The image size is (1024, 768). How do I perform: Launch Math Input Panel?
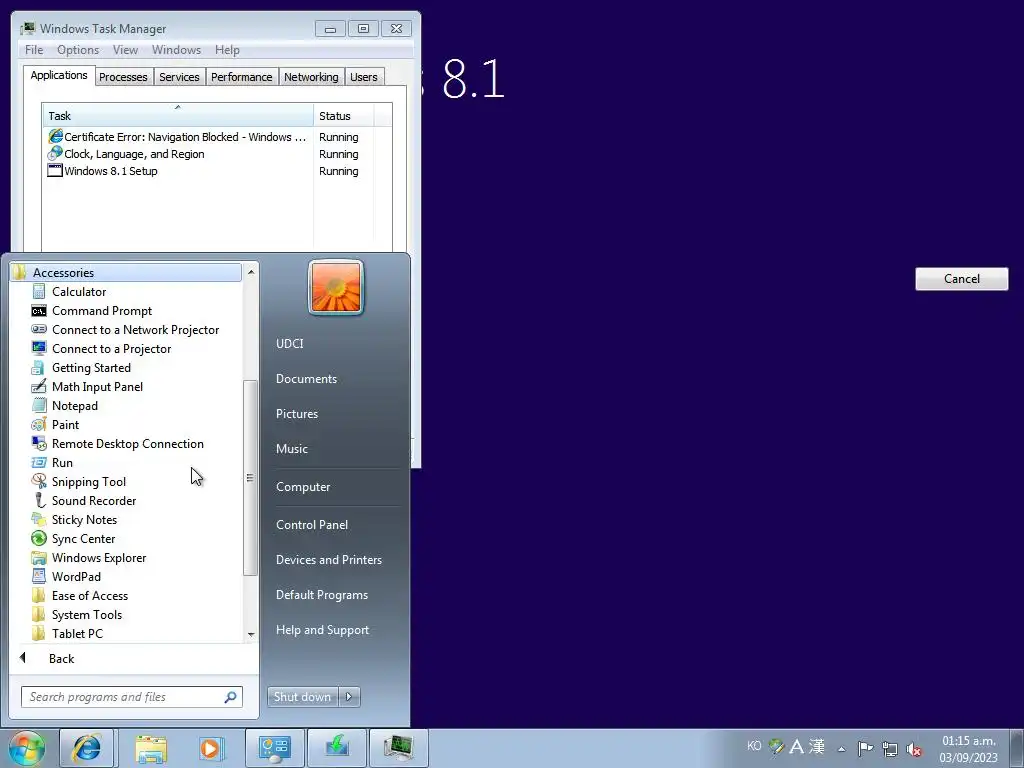click(x=97, y=387)
